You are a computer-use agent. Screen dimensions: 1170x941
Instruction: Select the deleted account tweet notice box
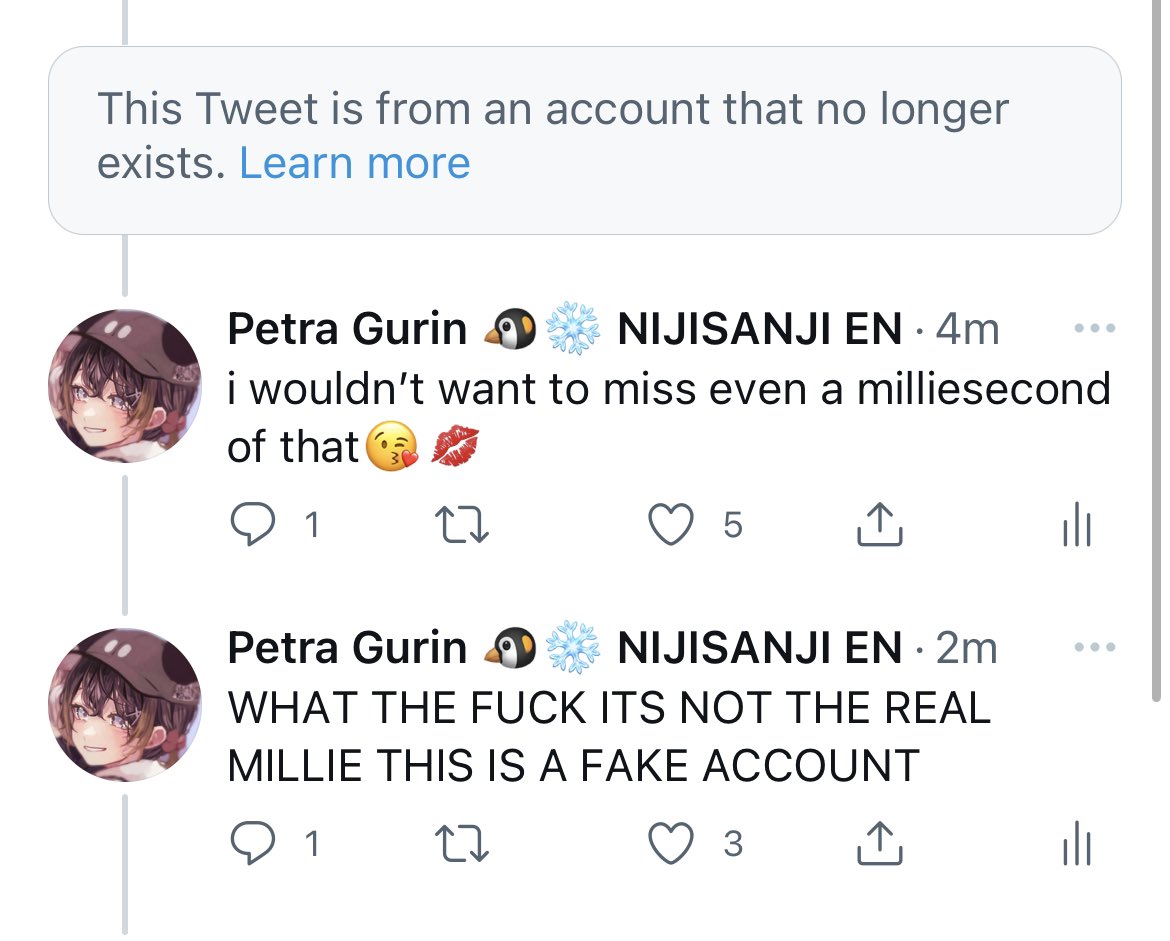[584, 140]
